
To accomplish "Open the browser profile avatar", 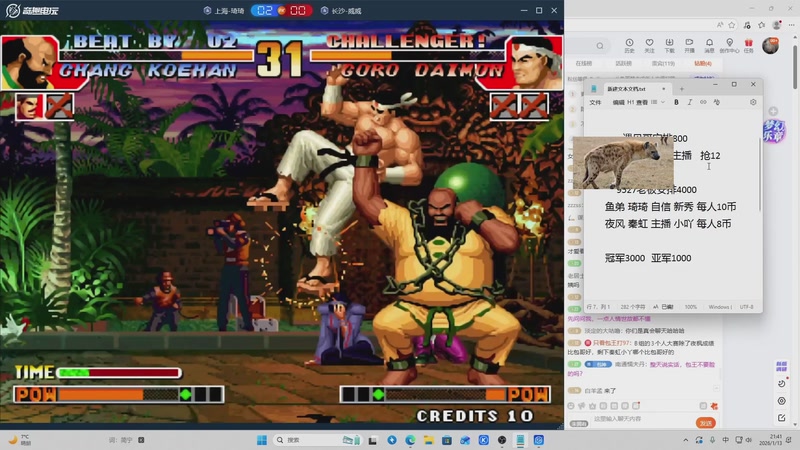I will click(777, 24).
